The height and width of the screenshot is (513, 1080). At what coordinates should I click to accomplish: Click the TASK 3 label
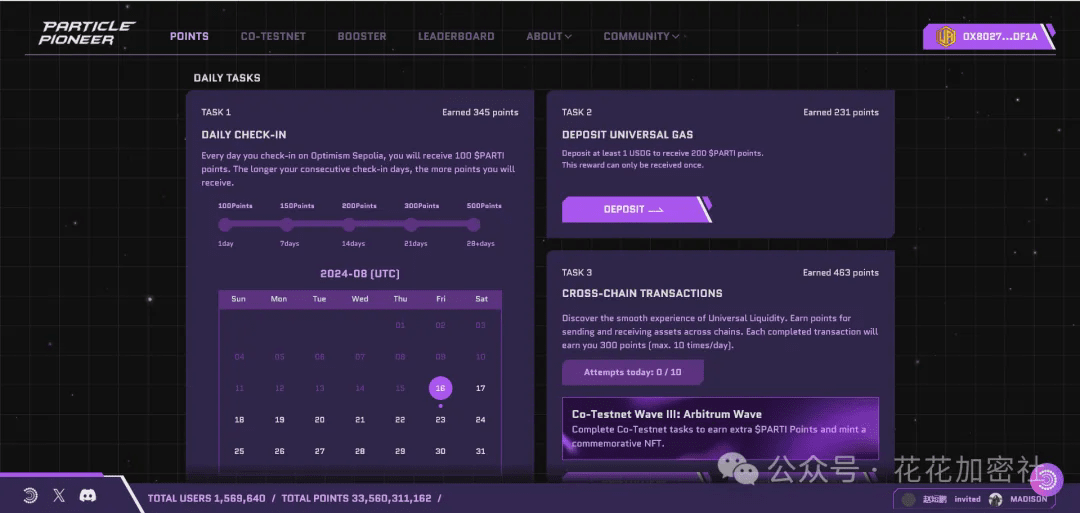(577, 273)
